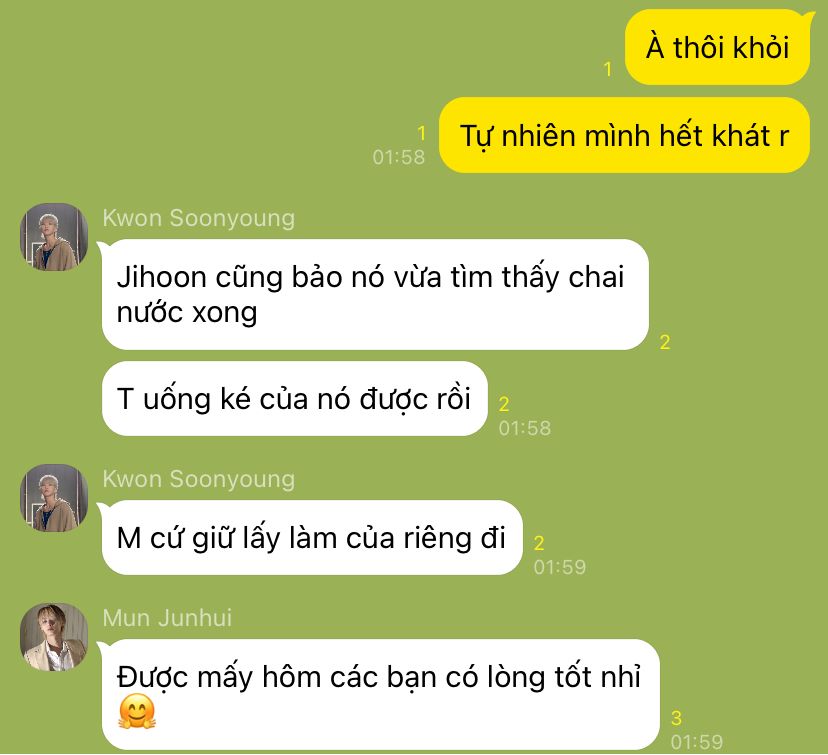
Task: Tap the "Được mấy hôm các bạn có lòng tốt nhỉ" message
Action: [381, 694]
